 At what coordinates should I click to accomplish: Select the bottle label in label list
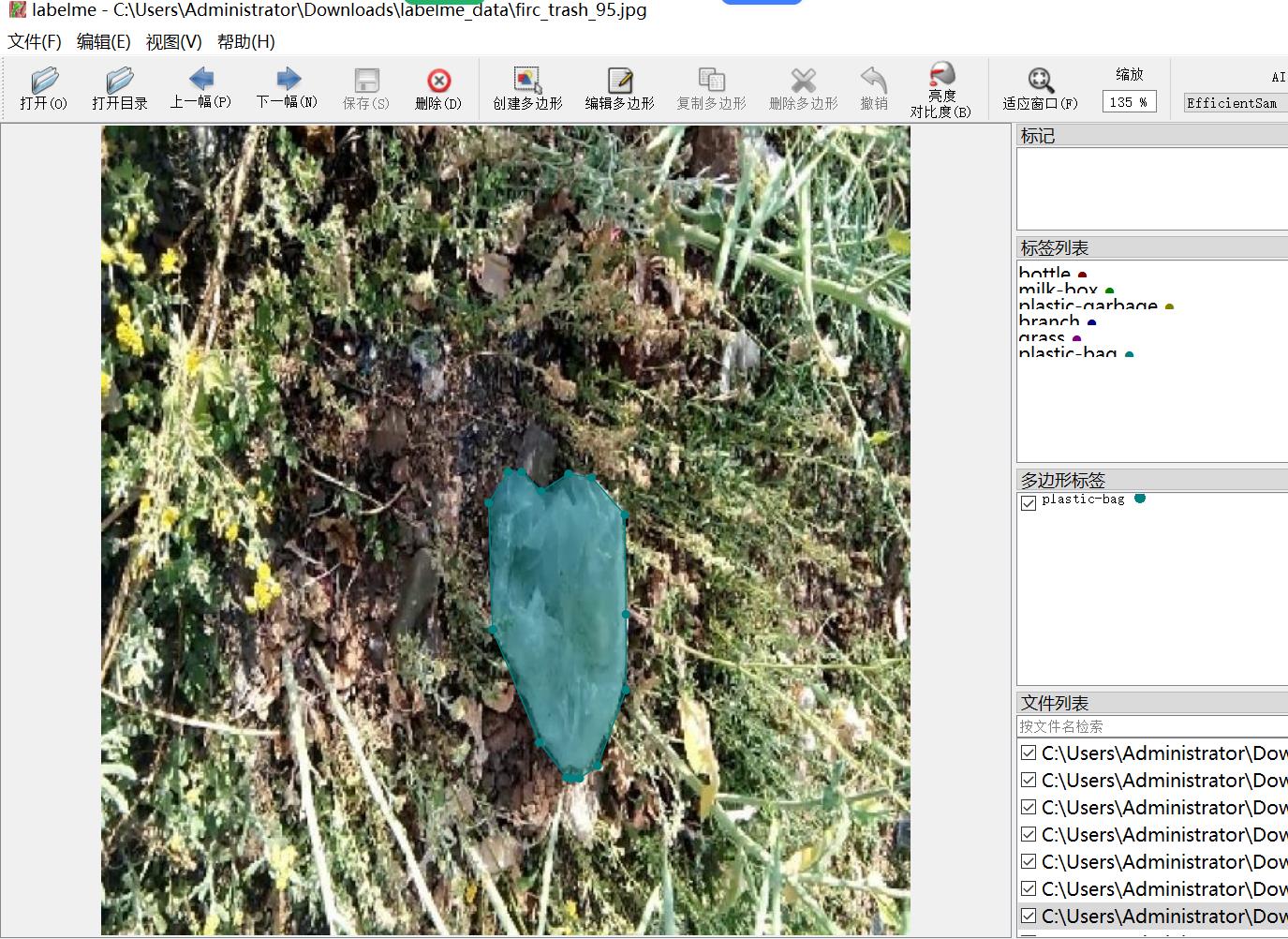pos(1044,274)
